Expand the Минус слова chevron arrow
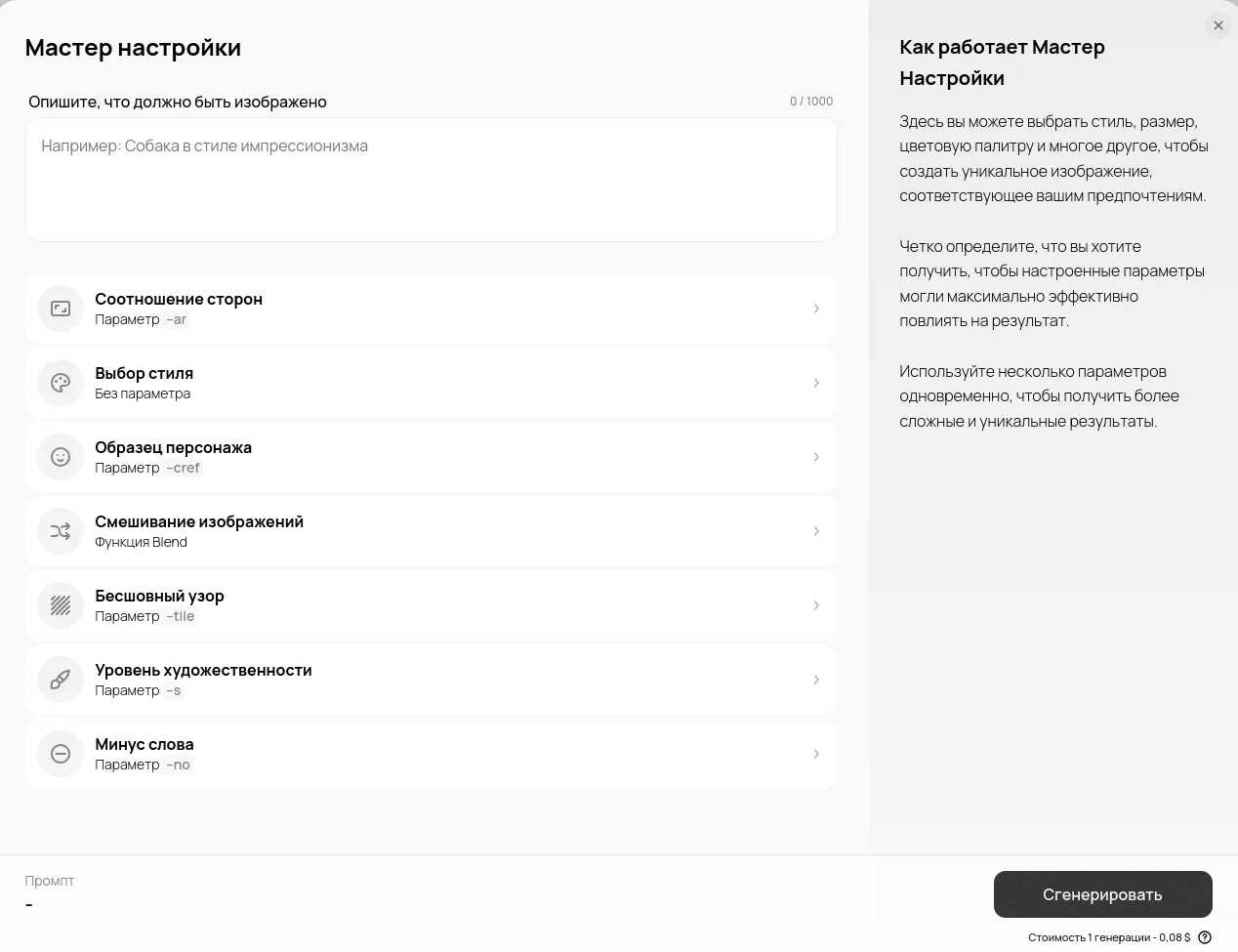Screen dimensions: 1238x952 [816, 754]
